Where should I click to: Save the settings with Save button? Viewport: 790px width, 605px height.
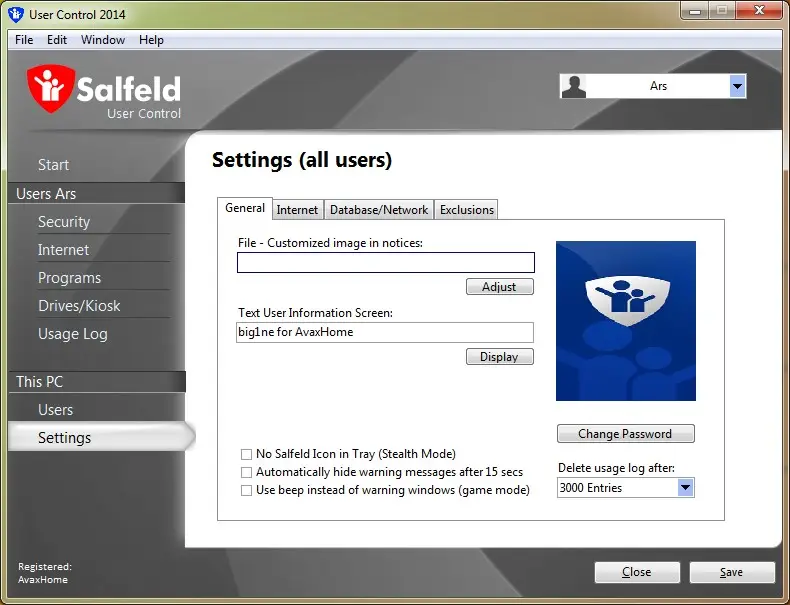(x=732, y=572)
